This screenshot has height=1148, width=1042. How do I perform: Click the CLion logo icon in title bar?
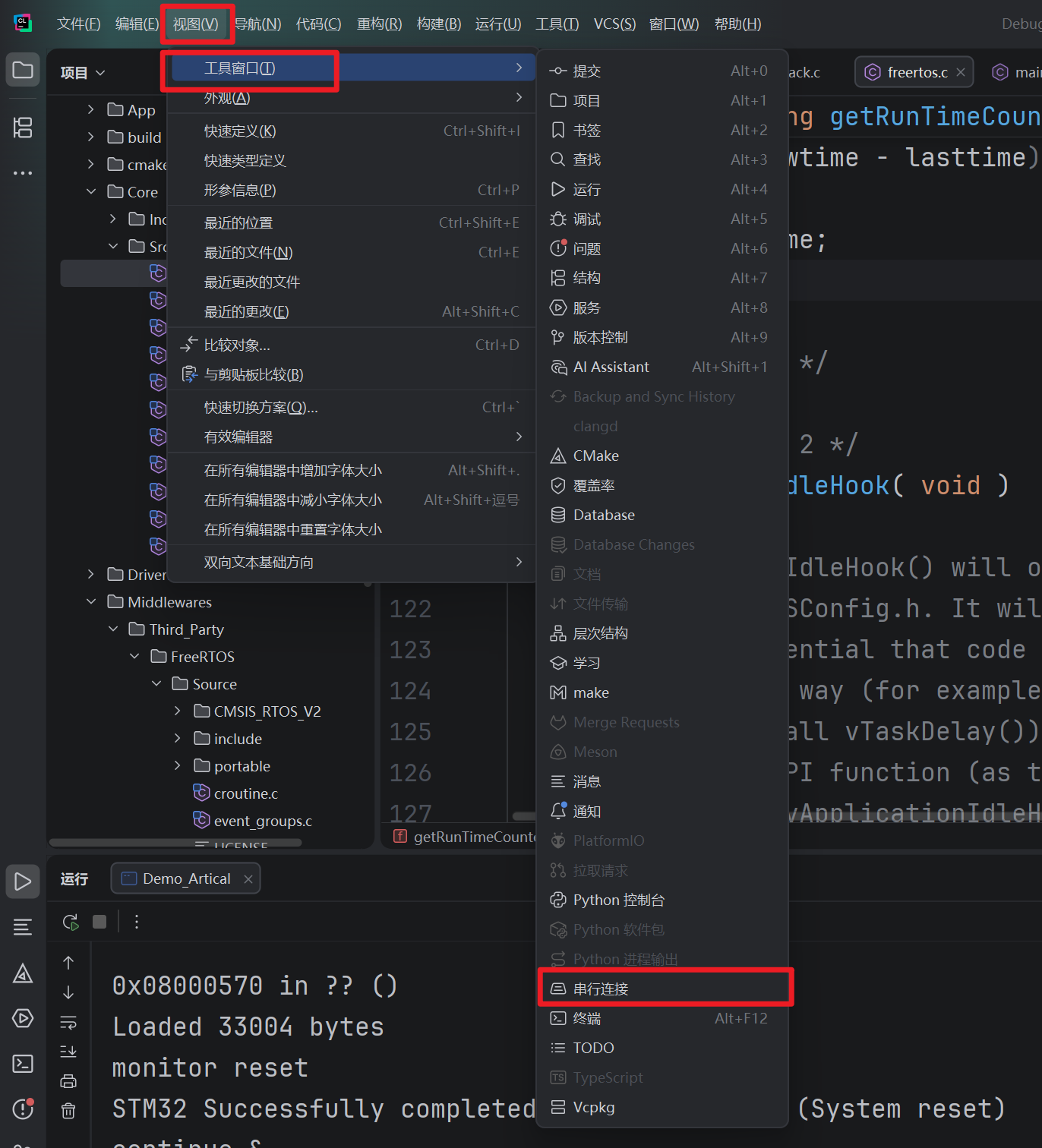coord(23,24)
